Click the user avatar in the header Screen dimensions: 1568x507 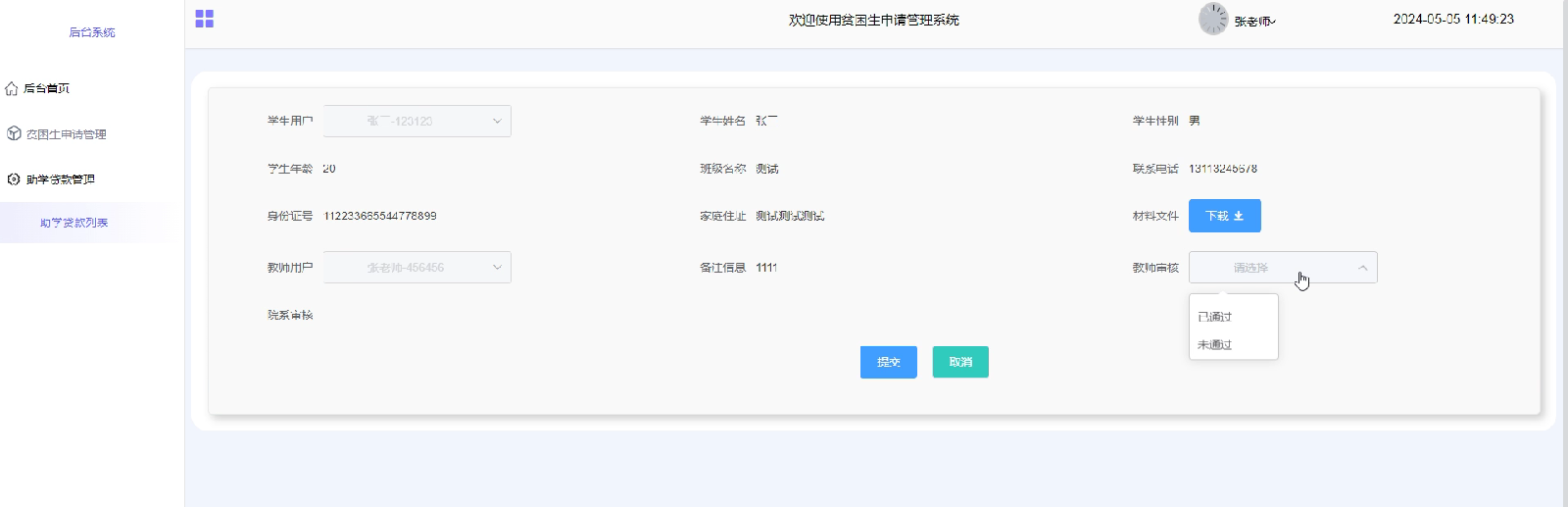click(1212, 19)
